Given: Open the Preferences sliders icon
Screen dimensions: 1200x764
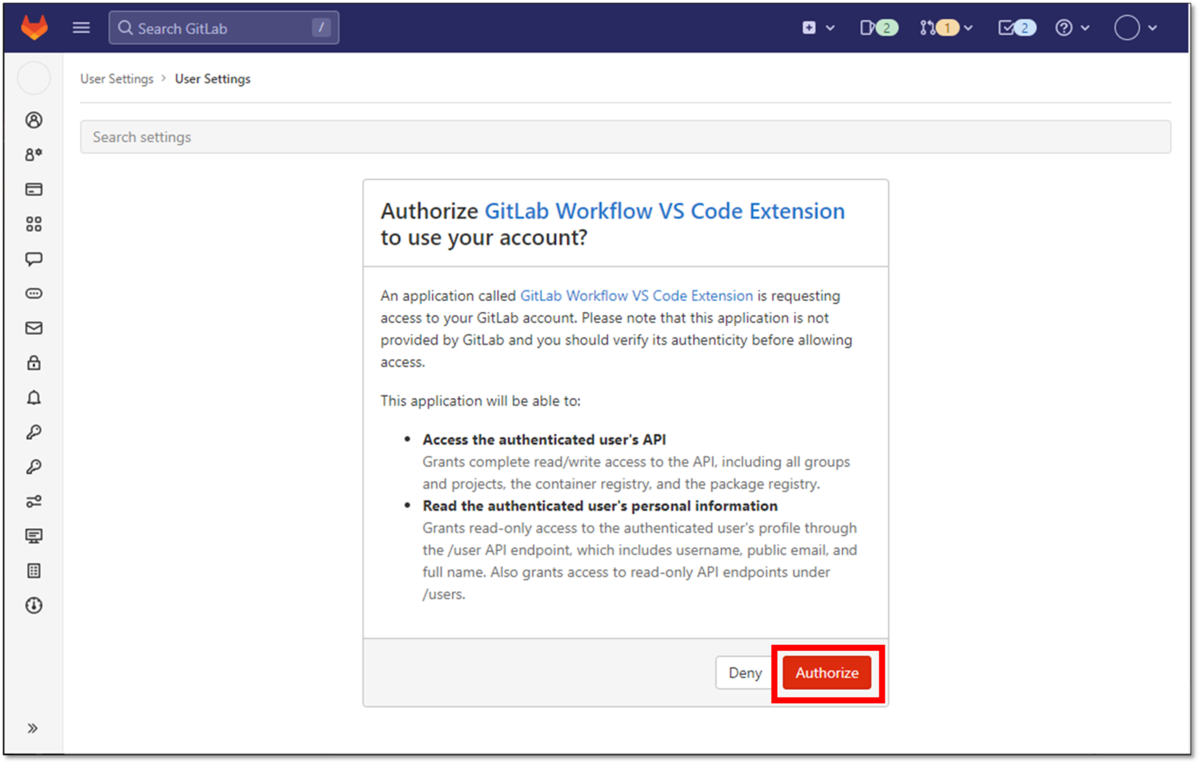Looking at the screenshot, I should coord(34,502).
